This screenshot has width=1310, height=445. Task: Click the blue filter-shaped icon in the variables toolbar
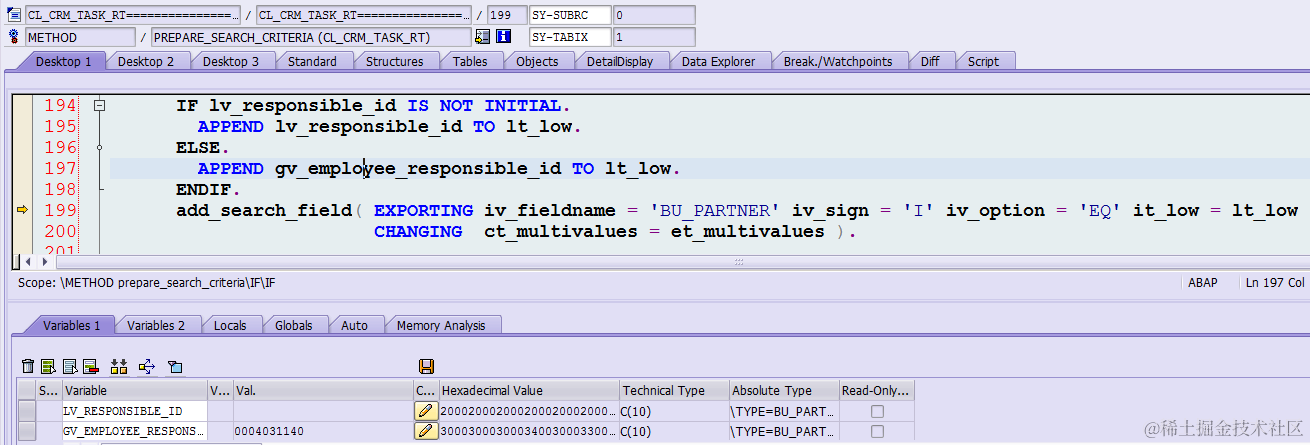175,367
